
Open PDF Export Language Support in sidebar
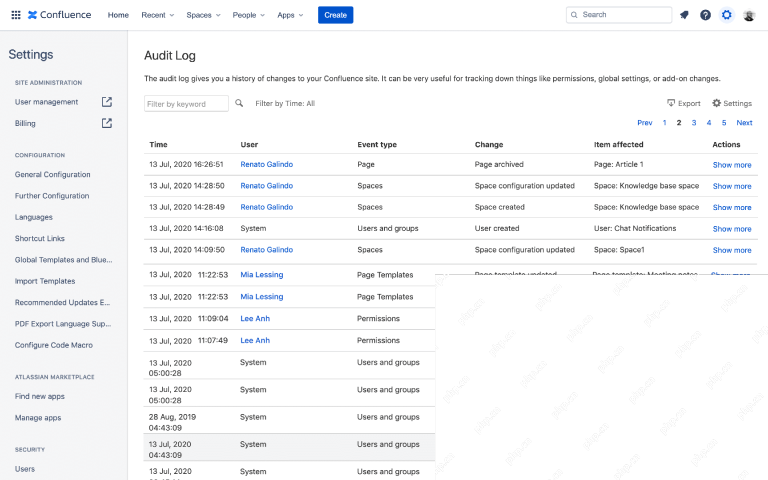(x=63, y=324)
